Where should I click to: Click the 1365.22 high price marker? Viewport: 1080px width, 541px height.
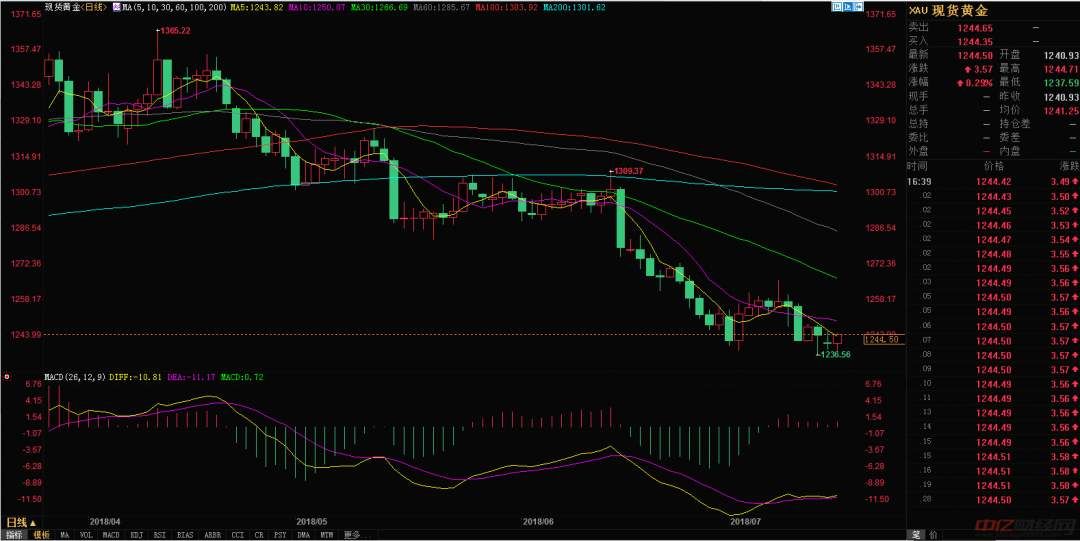pos(172,31)
